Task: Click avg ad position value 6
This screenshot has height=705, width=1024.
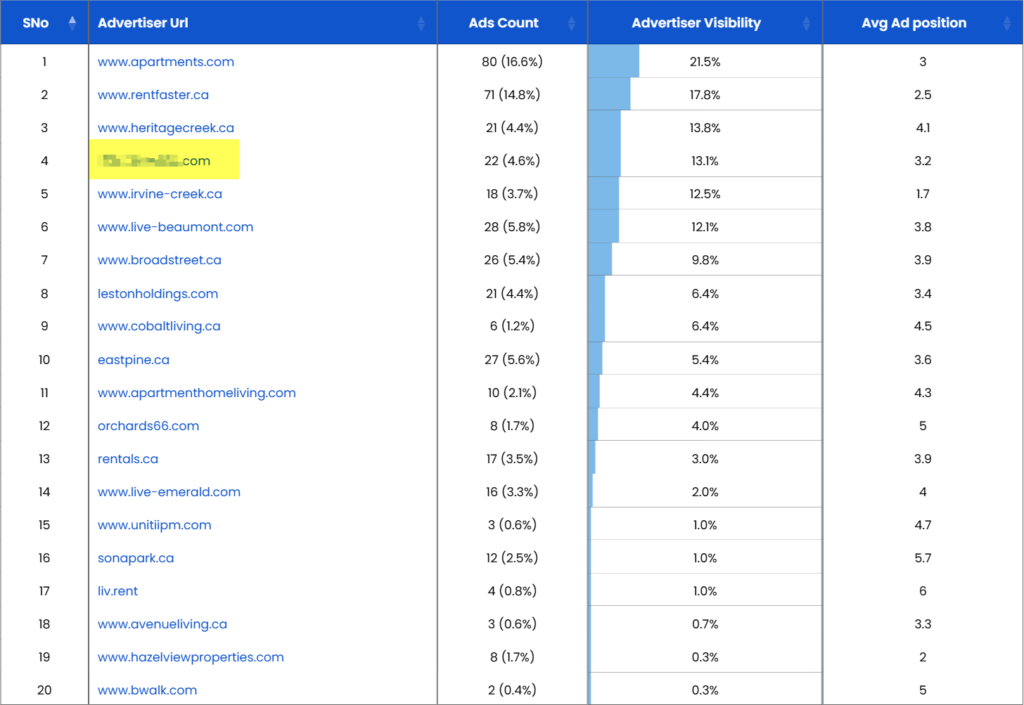Action: tap(923, 591)
